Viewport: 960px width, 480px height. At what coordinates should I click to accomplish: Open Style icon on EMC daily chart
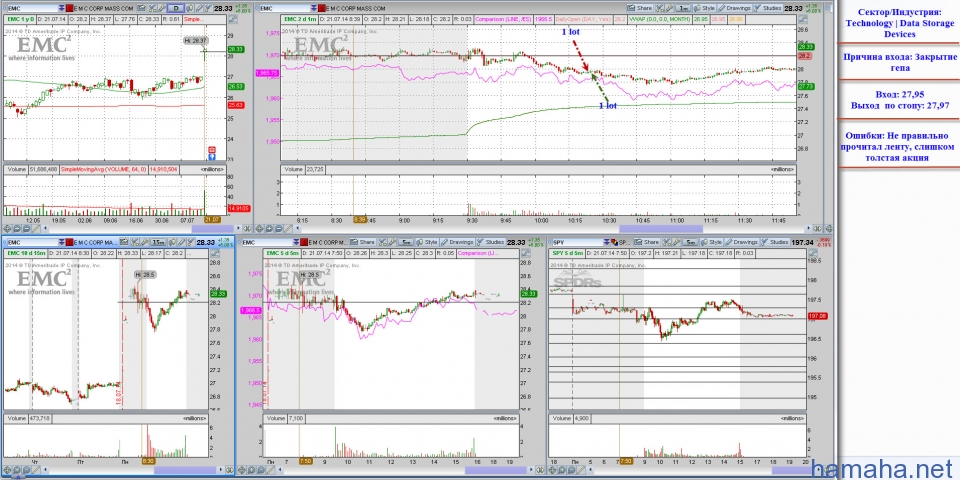coord(189,8)
